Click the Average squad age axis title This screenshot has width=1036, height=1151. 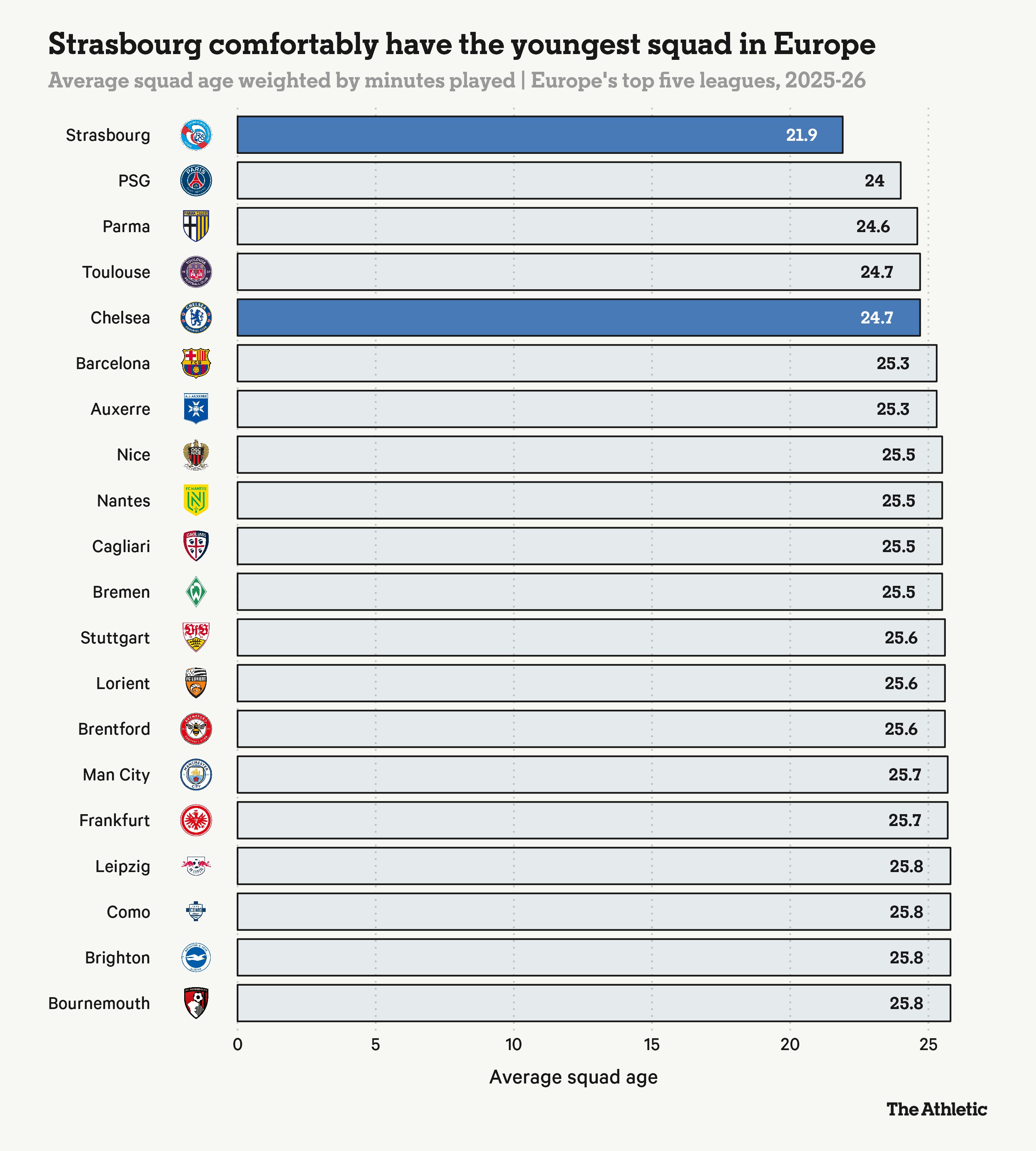point(573,1078)
